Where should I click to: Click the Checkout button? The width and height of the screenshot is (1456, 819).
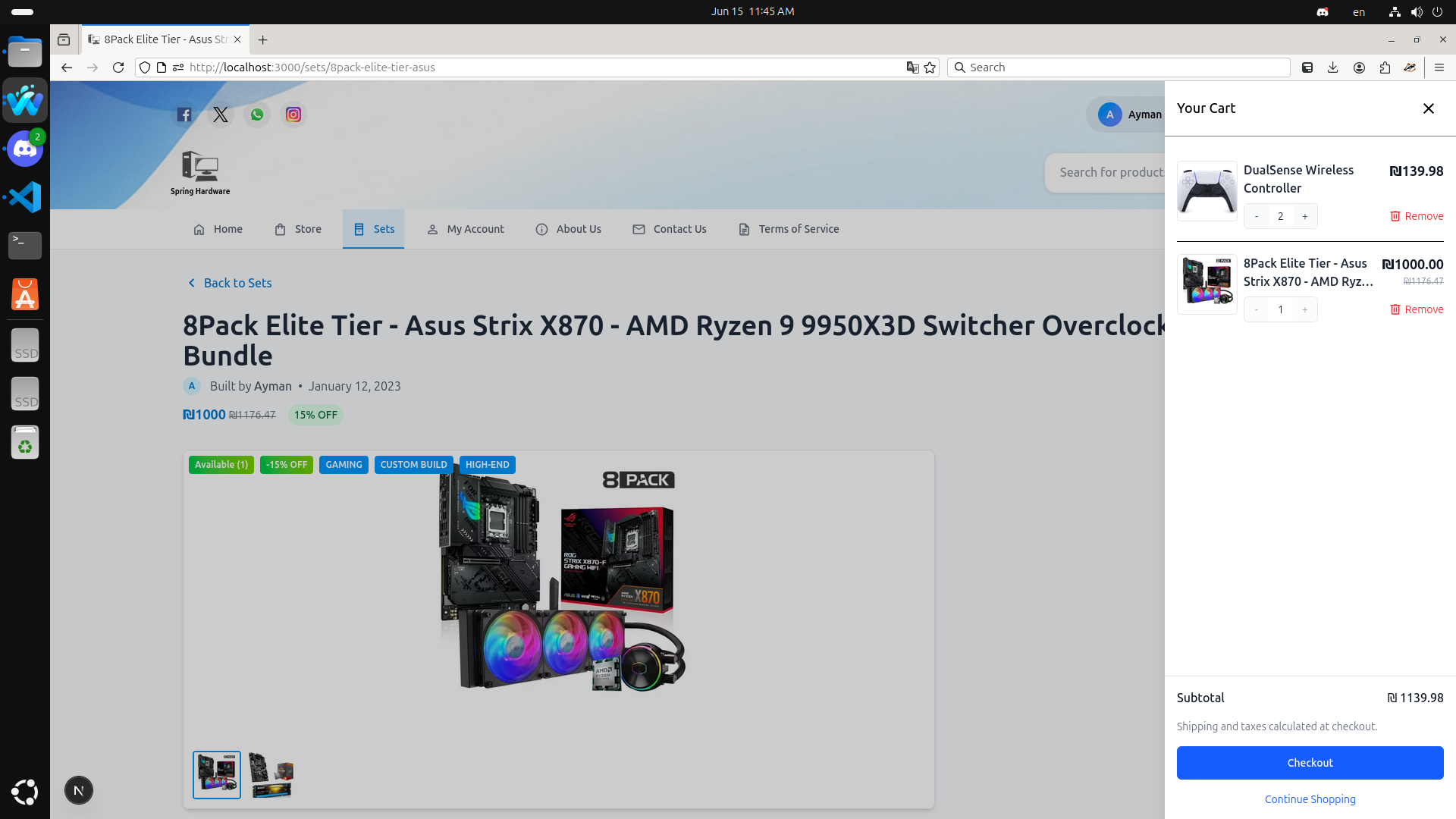1310,763
